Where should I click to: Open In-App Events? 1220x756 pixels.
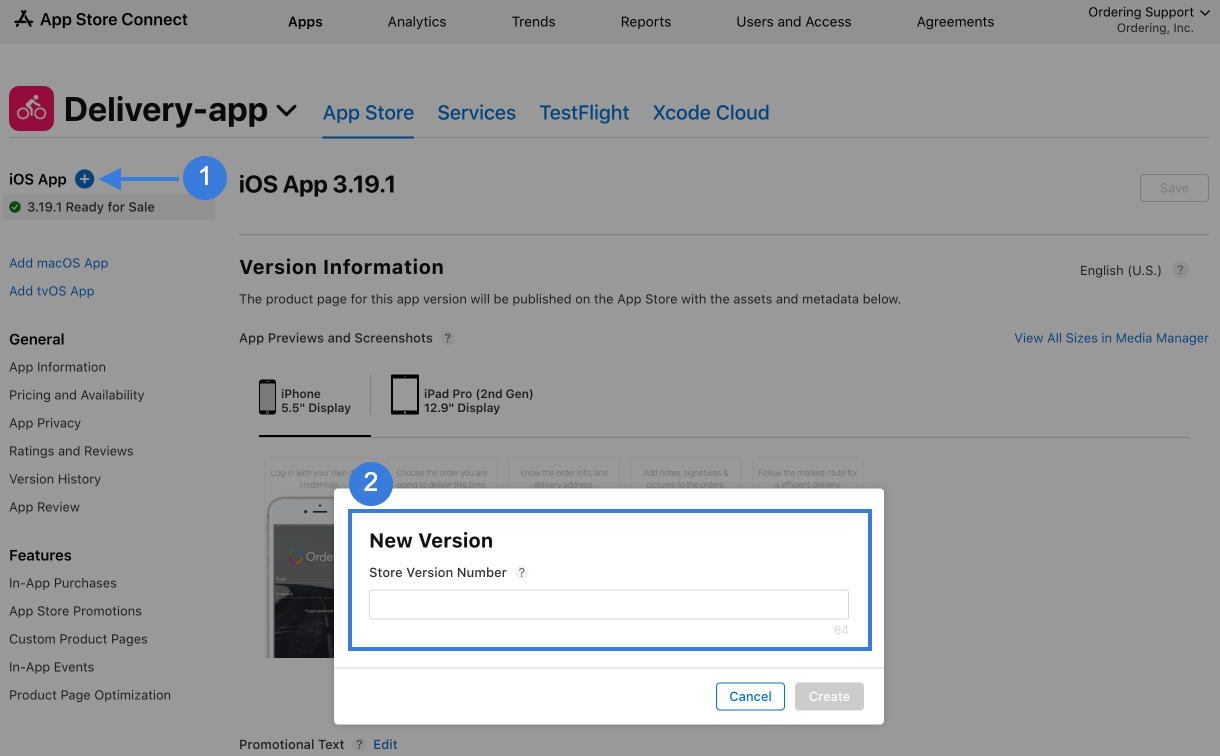coord(51,667)
